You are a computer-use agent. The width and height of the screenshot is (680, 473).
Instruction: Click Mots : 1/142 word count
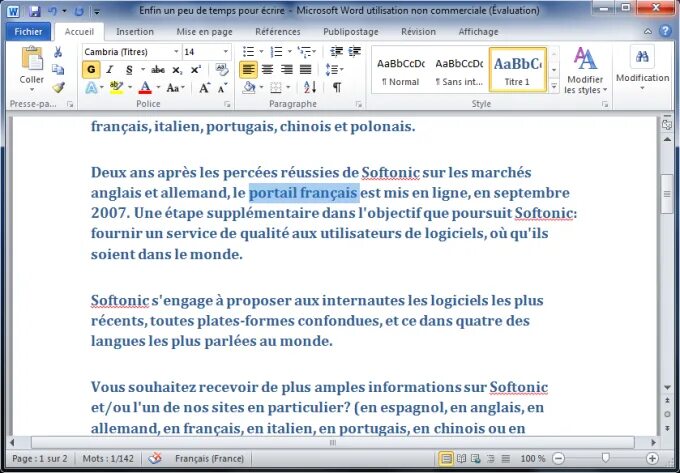click(108, 458)
